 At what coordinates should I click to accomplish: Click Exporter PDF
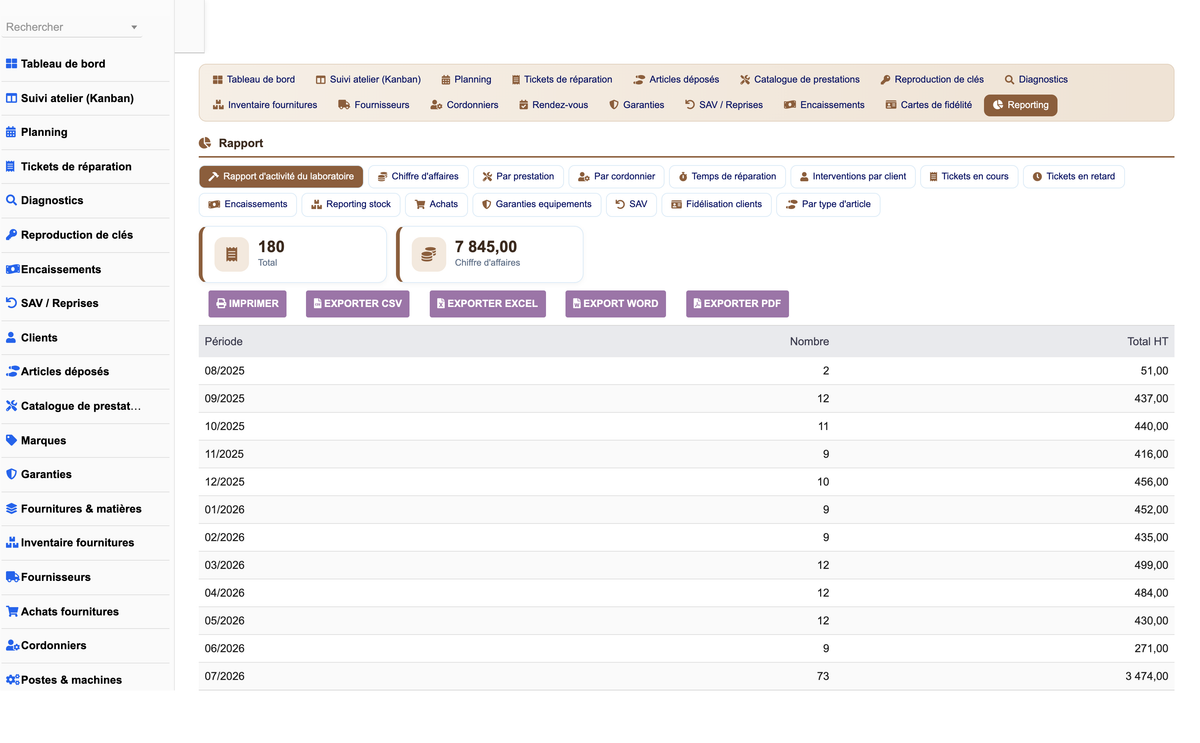[x=737, y=304]
